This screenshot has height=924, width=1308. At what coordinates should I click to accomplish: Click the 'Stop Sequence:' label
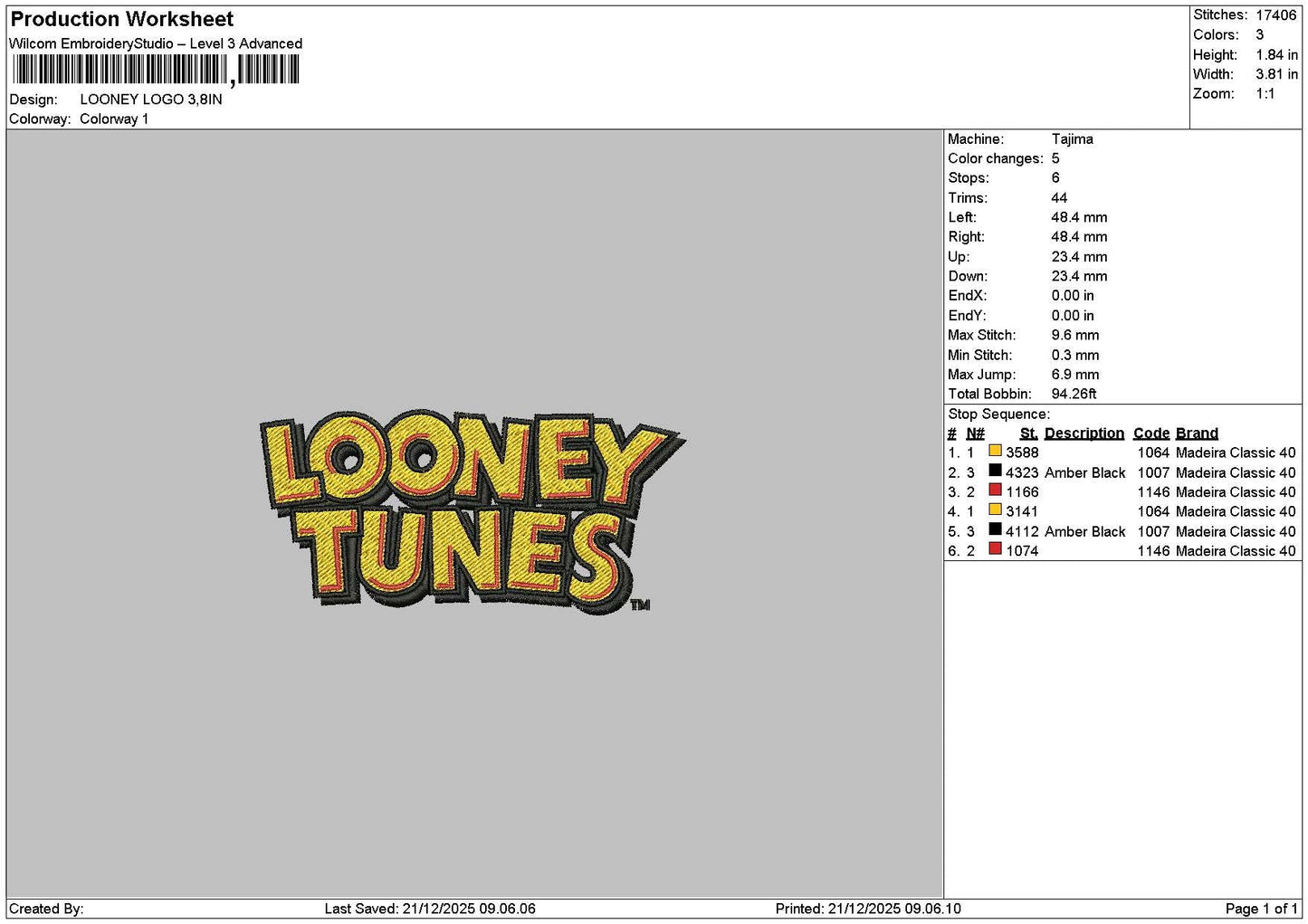[x=999, y=414]
